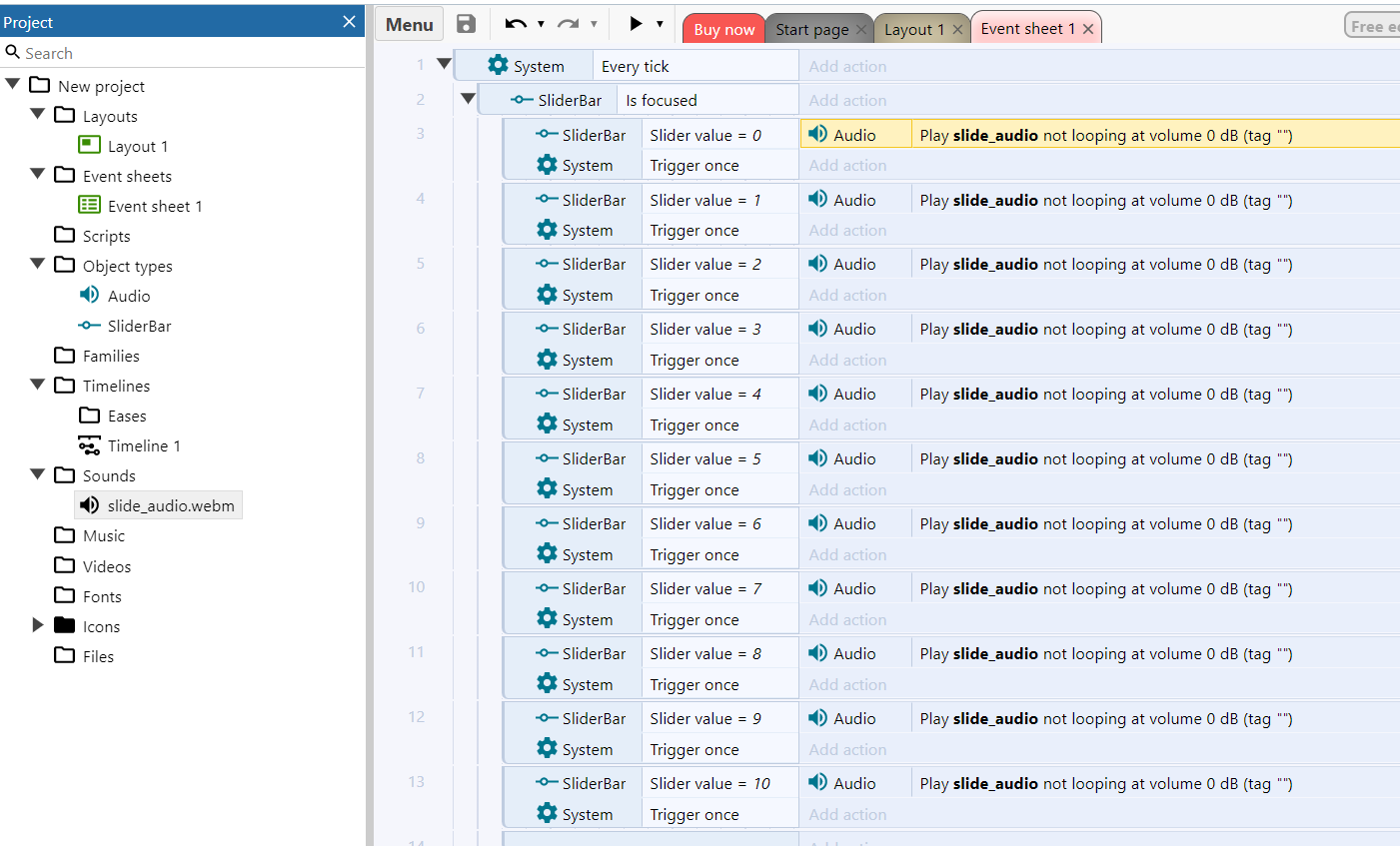Collapse the Layouts folder
Viewport: 1400px width, 846px height.
(x=38, y=115)
